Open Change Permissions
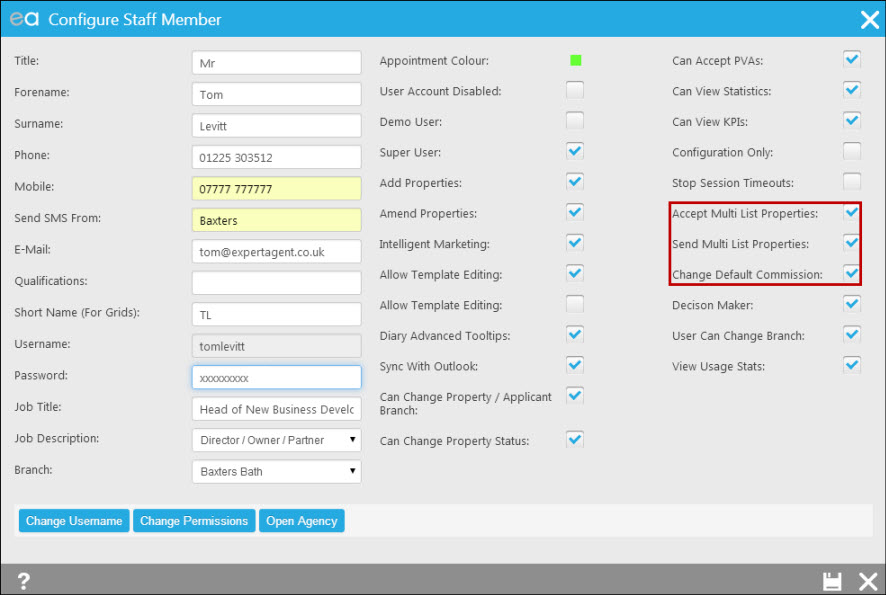The image size is (886, 595). (x=194, y=521)
